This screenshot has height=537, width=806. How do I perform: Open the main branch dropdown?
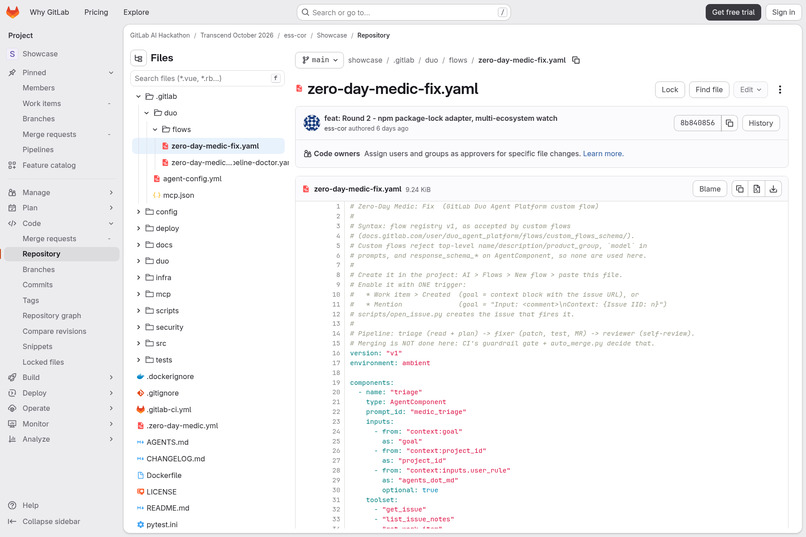pyautogui.click(x=320, y=60)
